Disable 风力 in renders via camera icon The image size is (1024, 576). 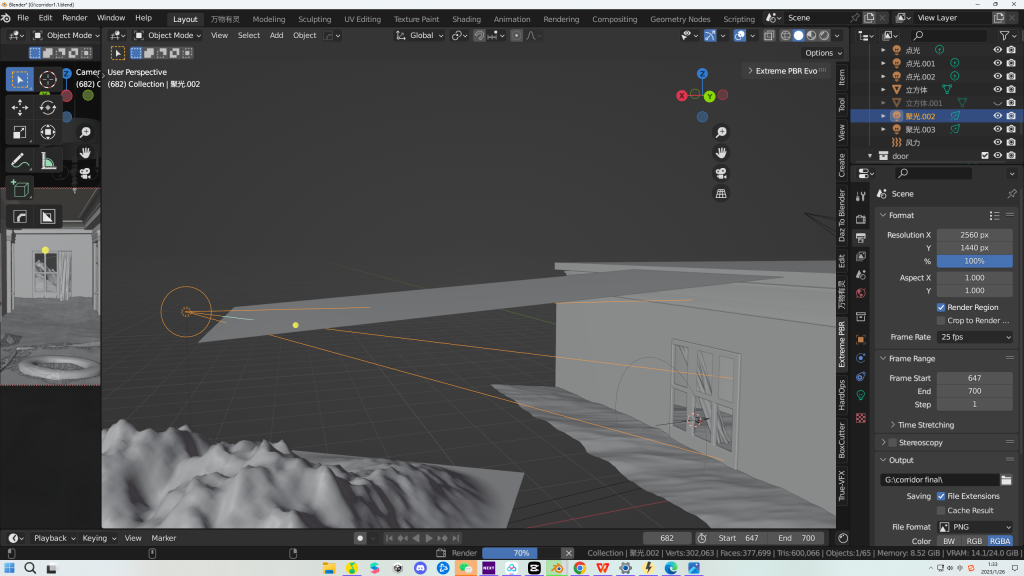point(1011,142)
